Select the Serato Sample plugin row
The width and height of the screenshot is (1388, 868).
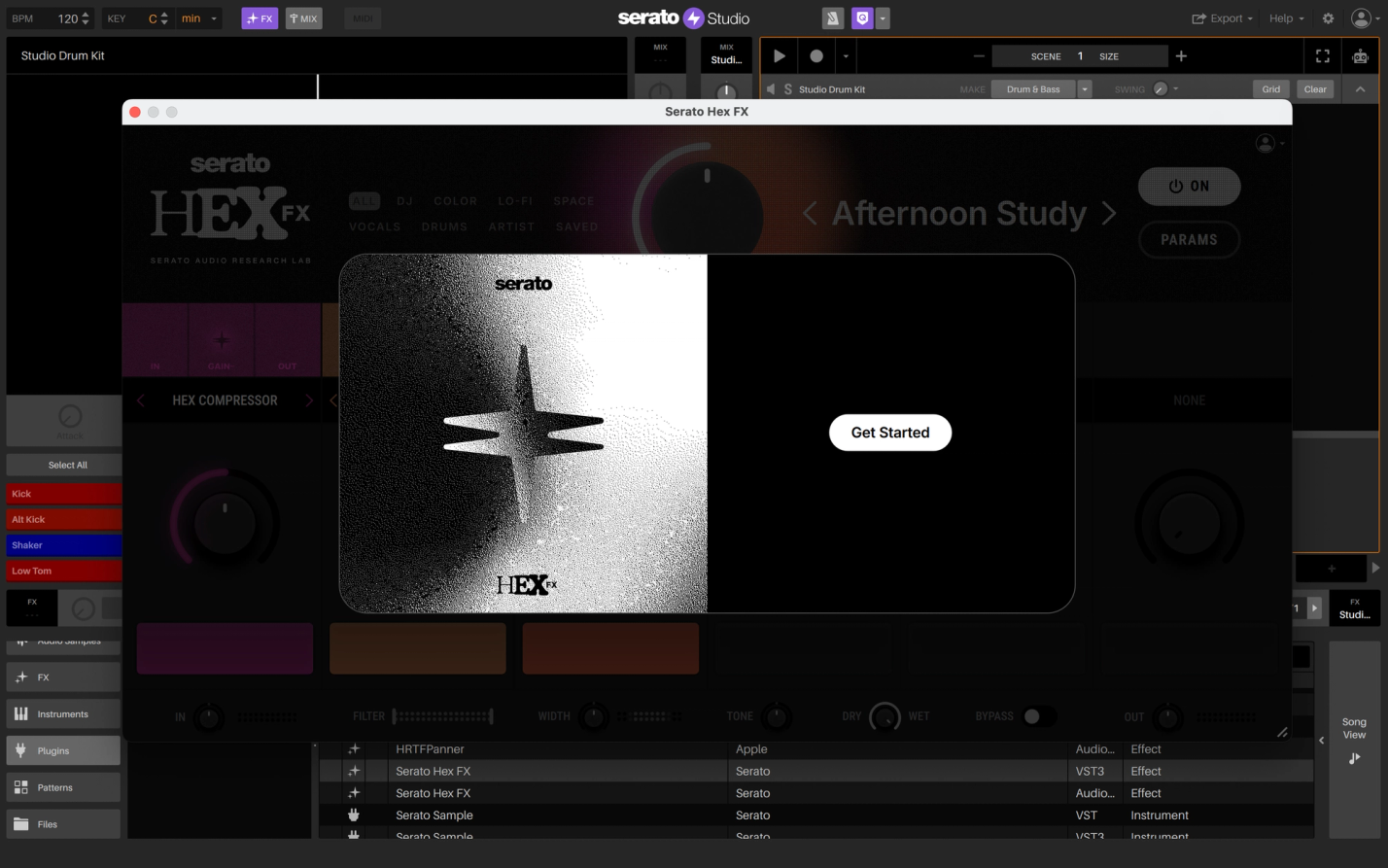(x=434, y=815)
